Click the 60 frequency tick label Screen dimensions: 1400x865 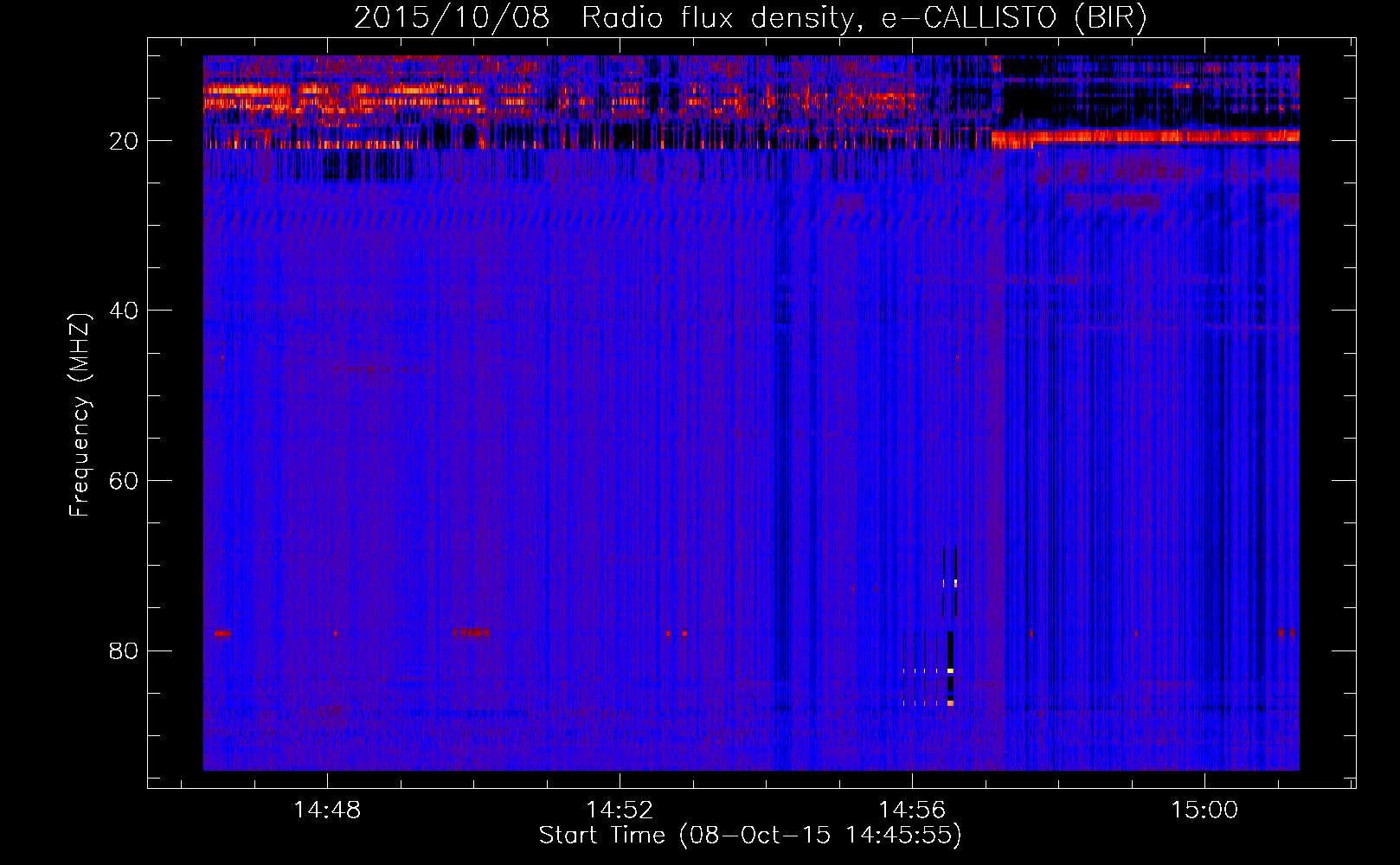[125, 481]
